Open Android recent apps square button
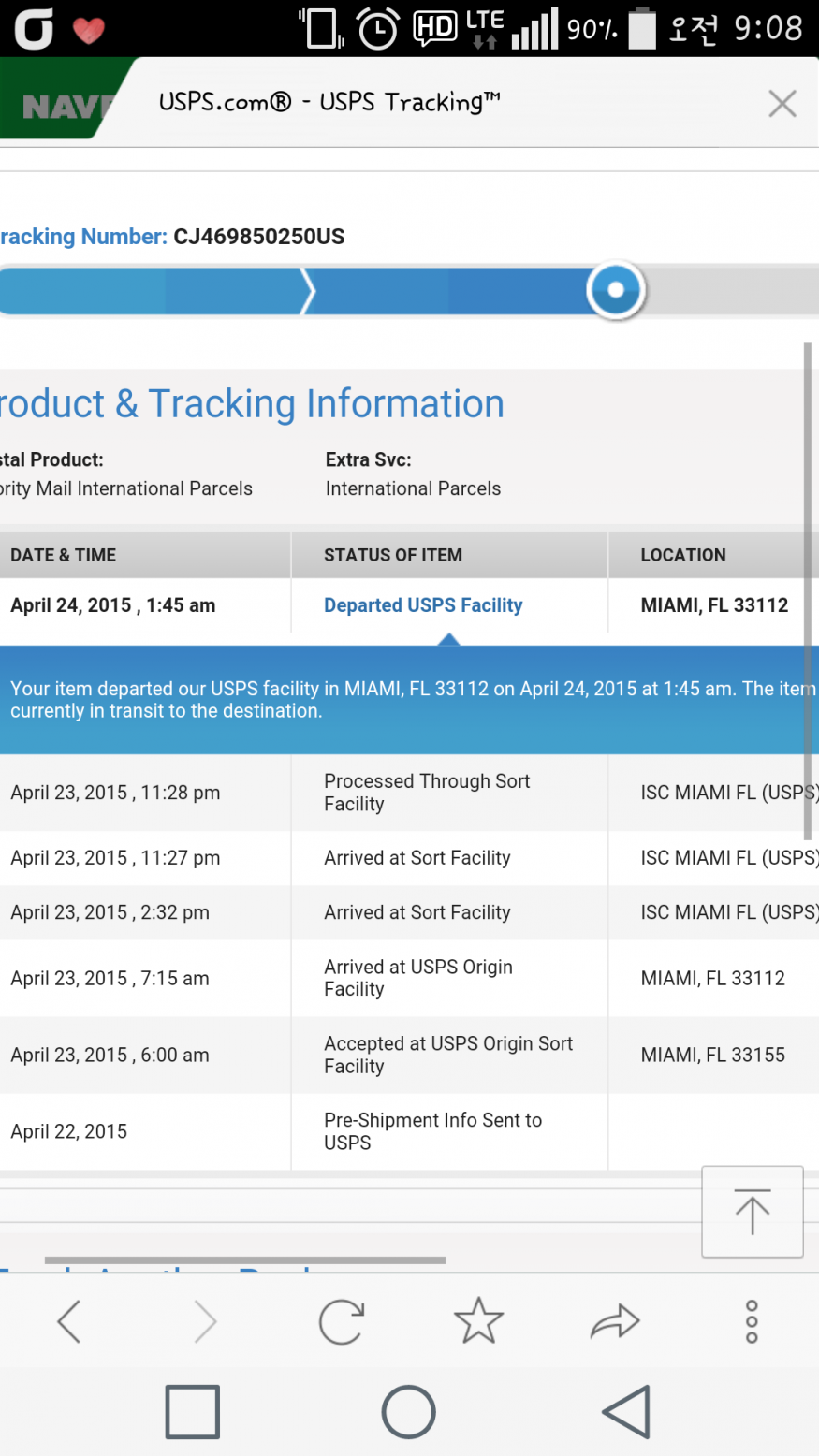This screenshot has width=819, height=1456. click(x=193, y=1411)
